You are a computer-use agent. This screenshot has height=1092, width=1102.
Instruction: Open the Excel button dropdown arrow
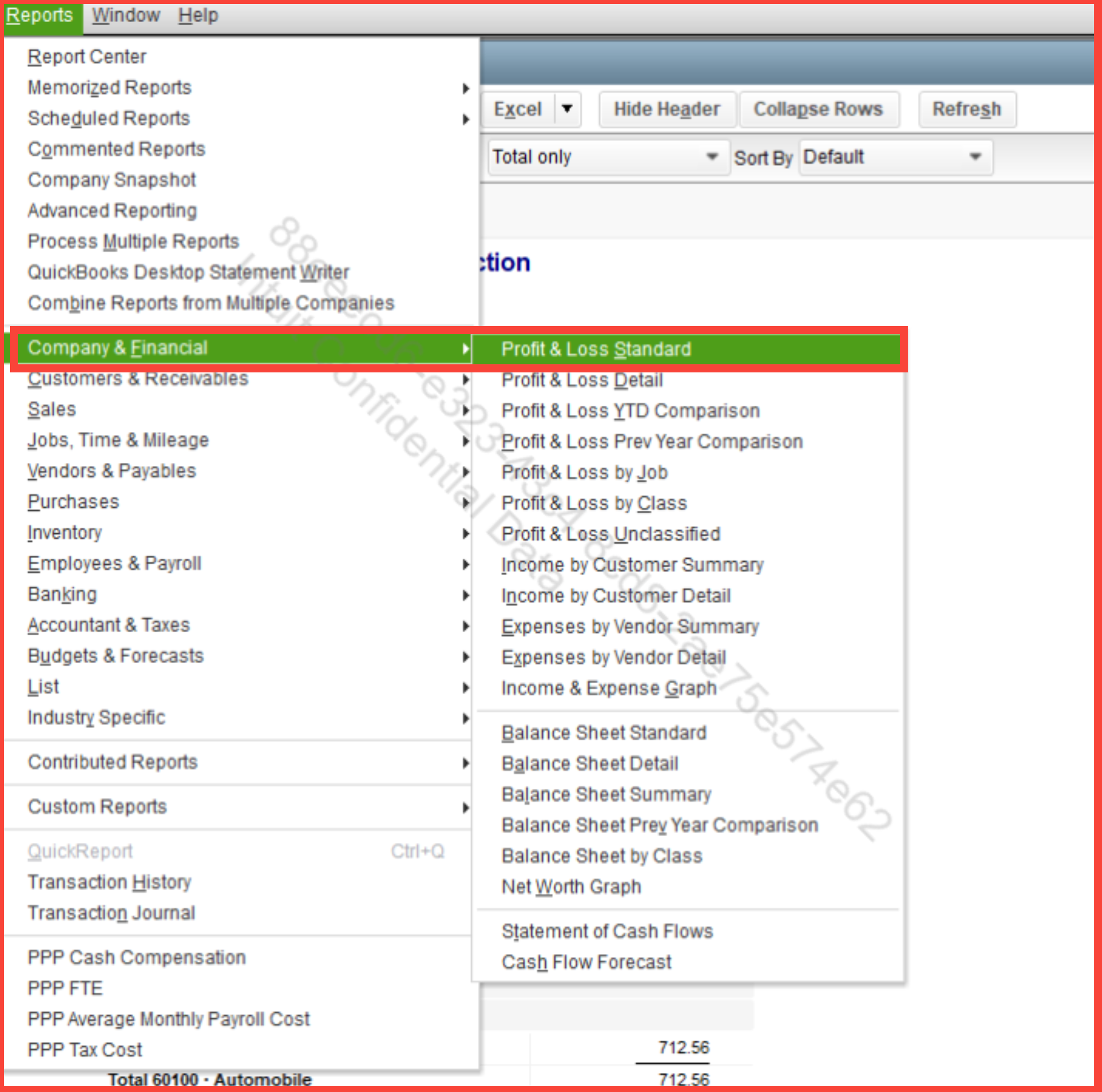tap(567, 109)
